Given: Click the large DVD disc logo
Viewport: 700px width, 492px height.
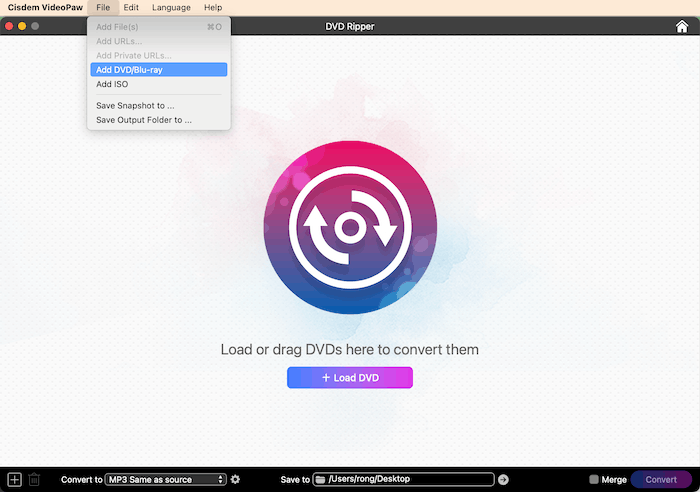Looking at the screenshot, I should click(350, 228).
